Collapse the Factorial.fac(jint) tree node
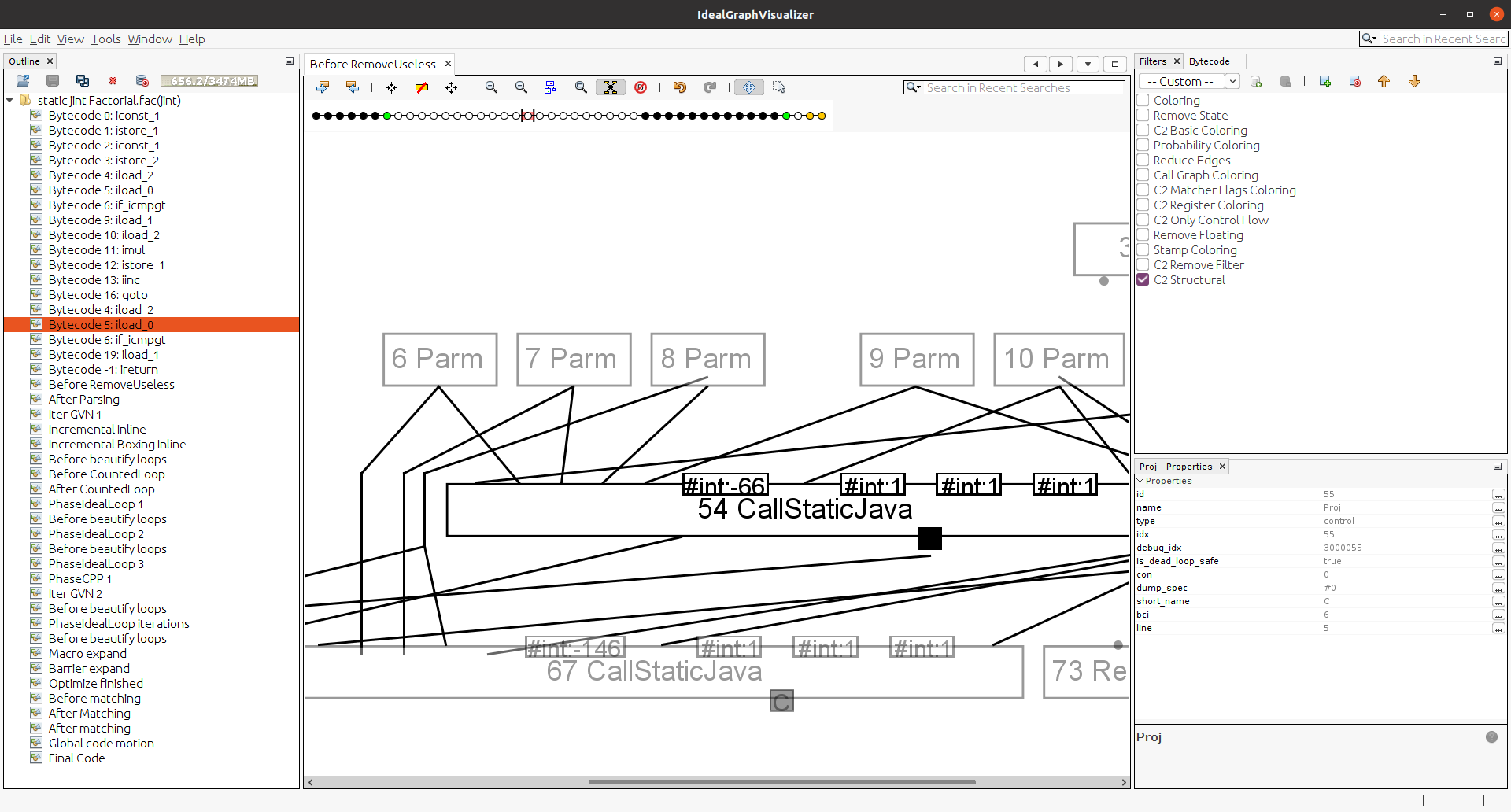The width and height of the screenshot is (1511, 812). (10, 101)
